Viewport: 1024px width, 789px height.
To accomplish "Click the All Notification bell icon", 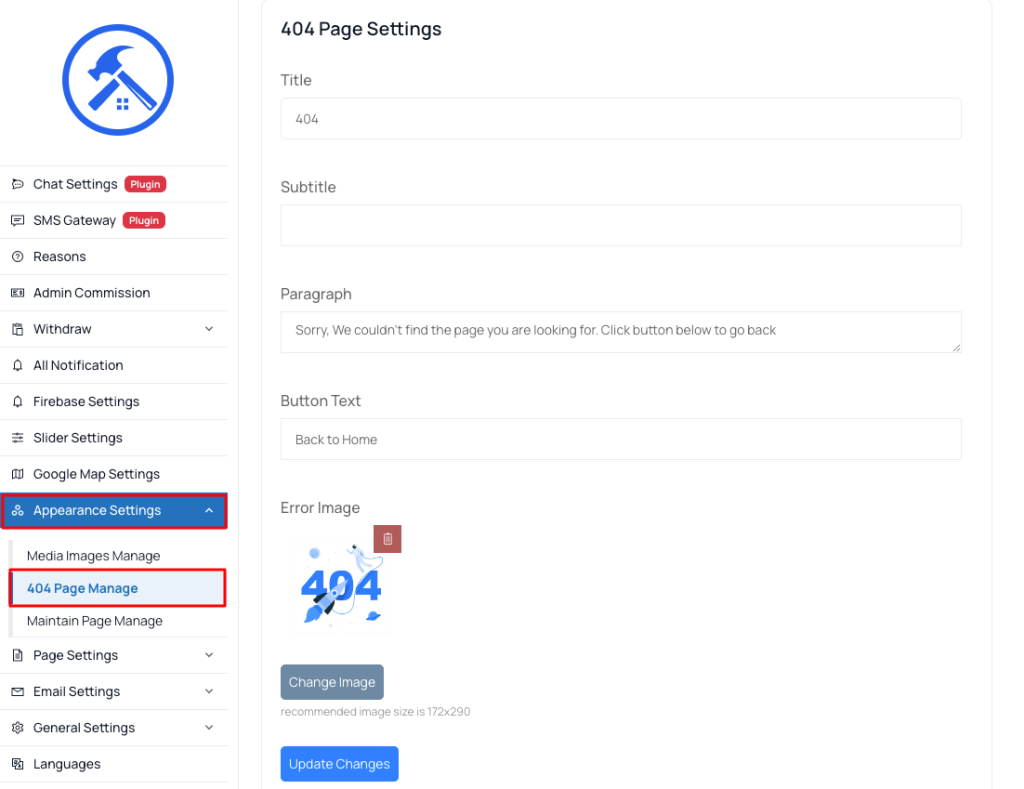I will click(x=18, y=365).
